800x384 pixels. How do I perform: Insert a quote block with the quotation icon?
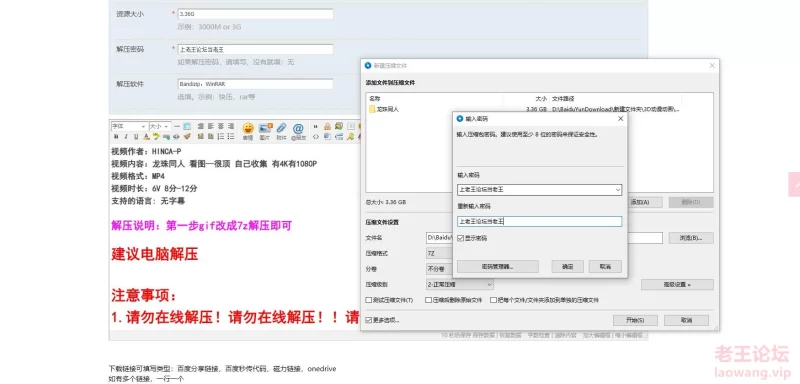tap(316, 126)
